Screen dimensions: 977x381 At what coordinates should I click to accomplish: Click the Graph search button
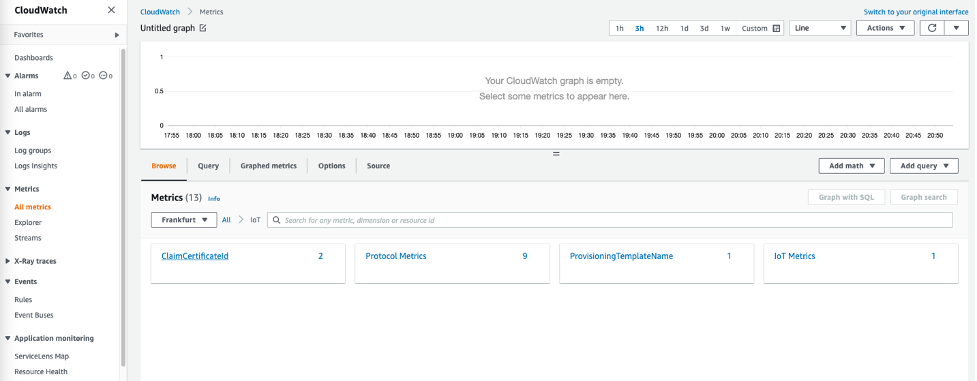tap(924, 197)
